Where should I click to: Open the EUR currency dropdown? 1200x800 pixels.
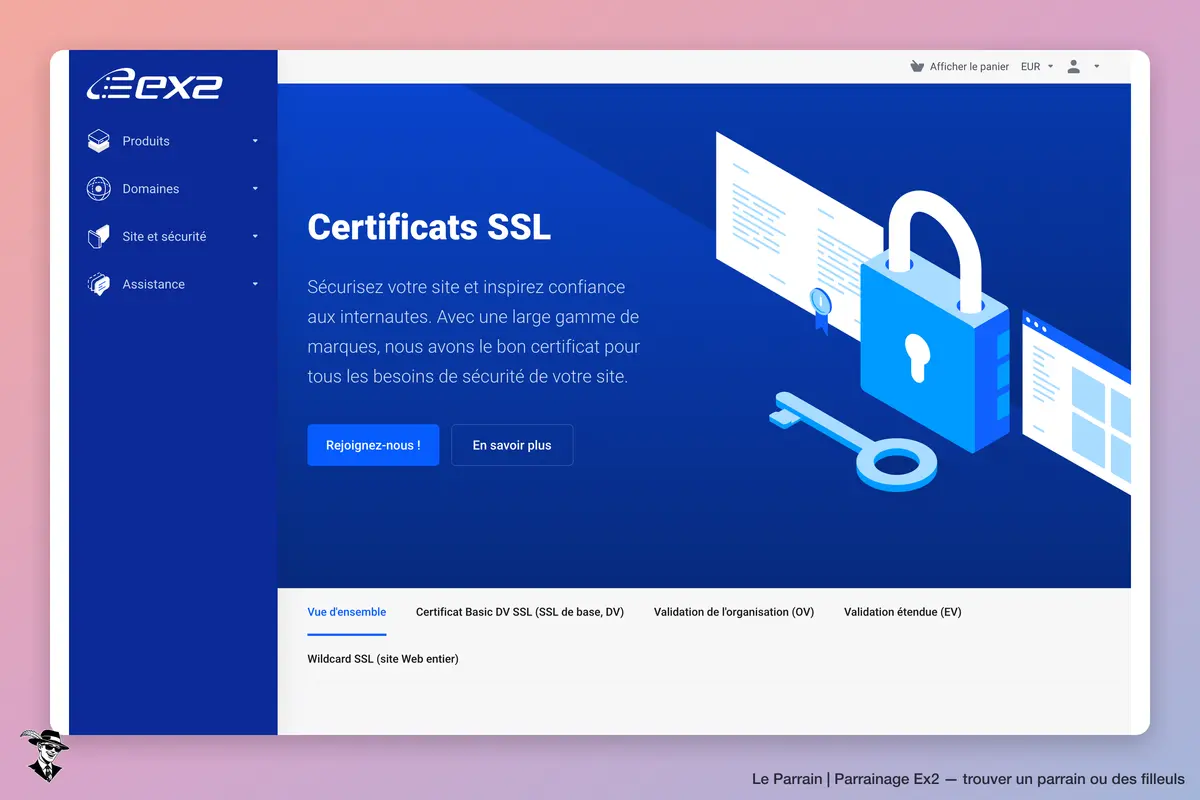click(1037, 67)
